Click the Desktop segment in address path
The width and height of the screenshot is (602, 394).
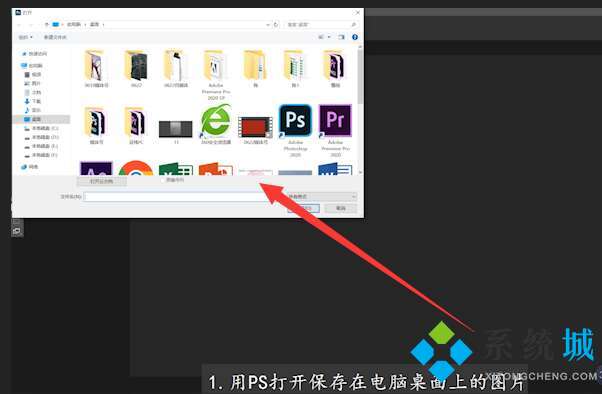tap(94, 25)
